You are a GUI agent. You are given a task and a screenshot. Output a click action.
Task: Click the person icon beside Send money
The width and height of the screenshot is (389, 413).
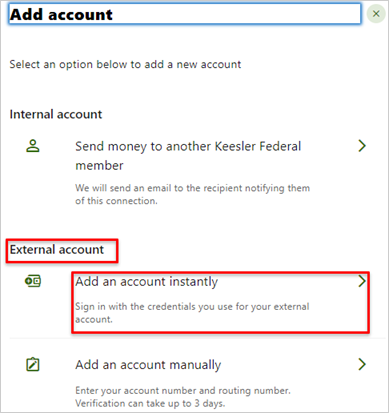33,146
